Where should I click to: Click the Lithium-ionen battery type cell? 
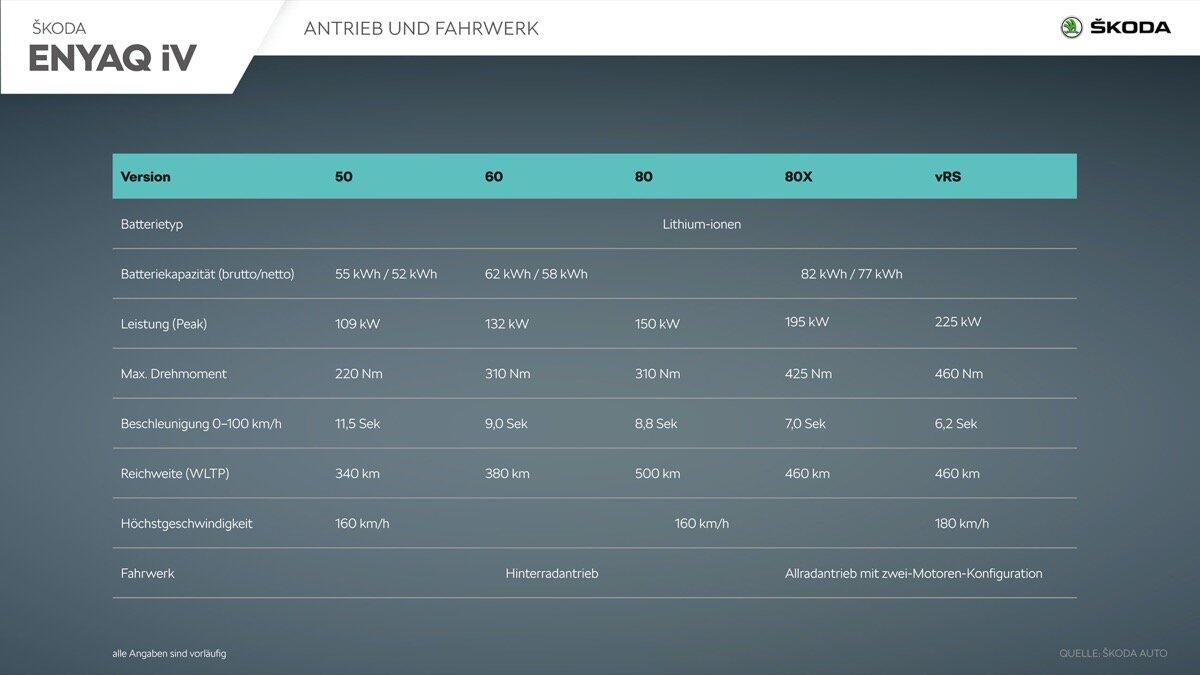(x=702, y=224)
